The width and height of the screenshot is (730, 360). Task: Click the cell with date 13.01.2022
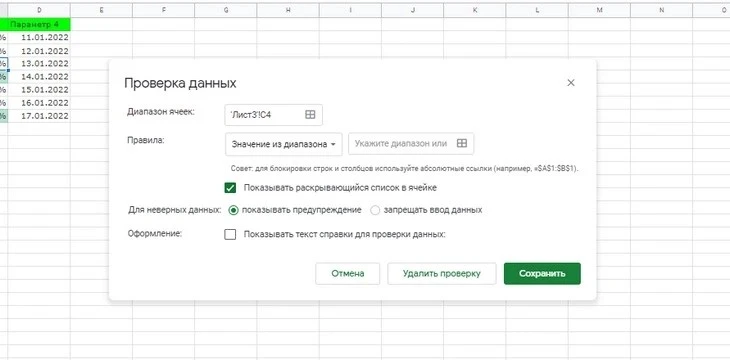point(39,63)
